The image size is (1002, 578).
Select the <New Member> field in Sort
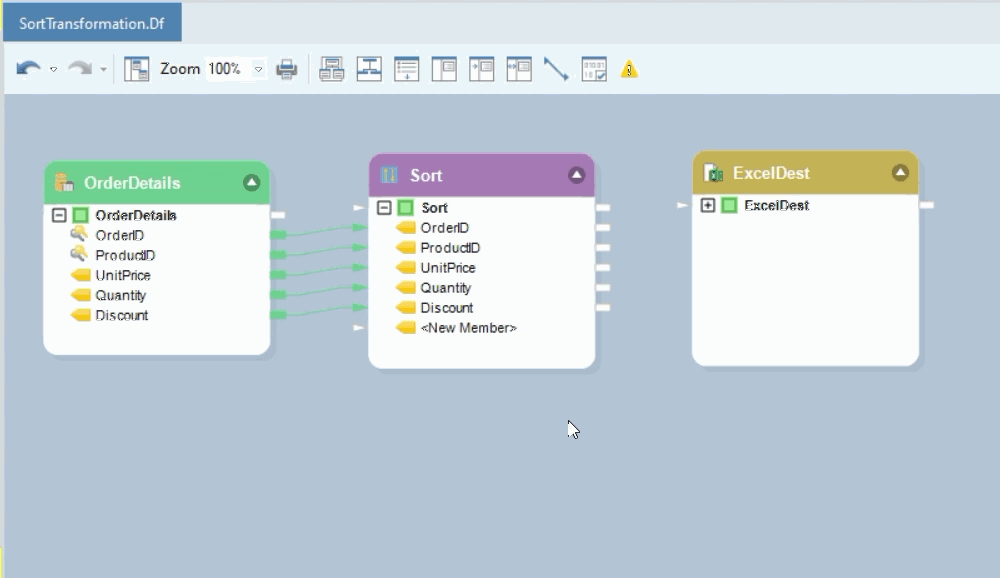click(x=468, y=328)
